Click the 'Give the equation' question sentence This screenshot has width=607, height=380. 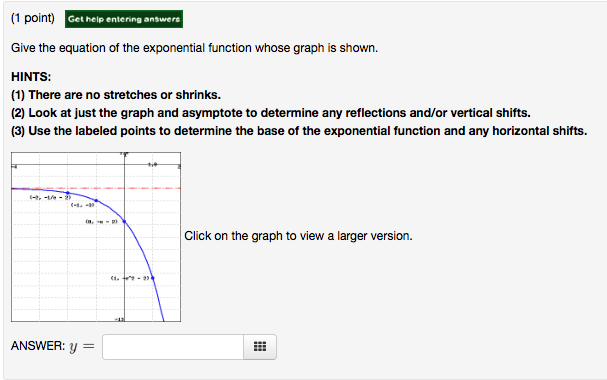click(x=194, y=48)
